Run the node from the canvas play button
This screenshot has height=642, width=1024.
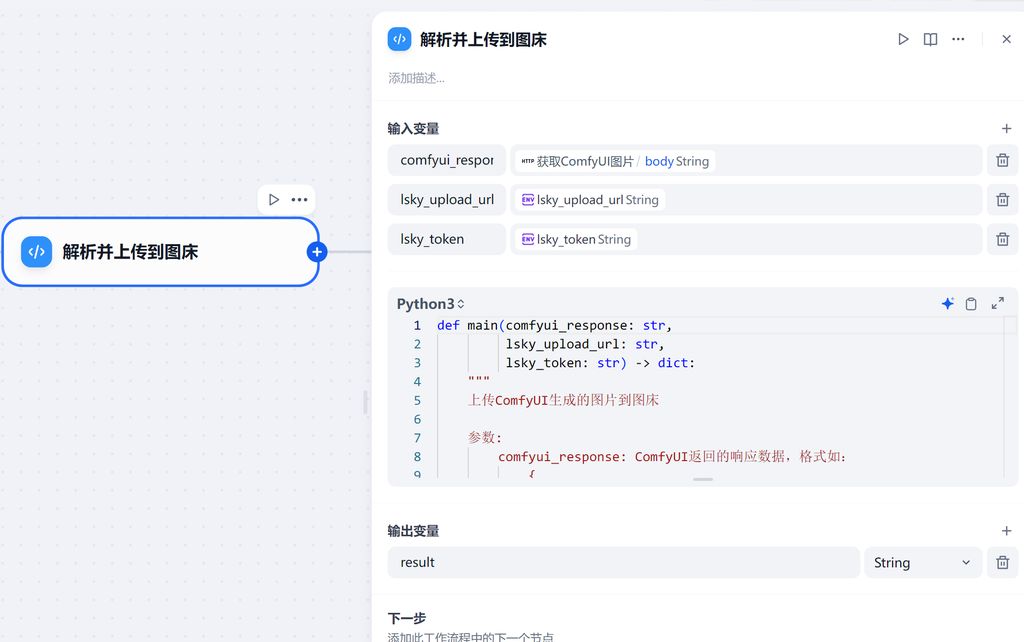[x=274, y=200]
